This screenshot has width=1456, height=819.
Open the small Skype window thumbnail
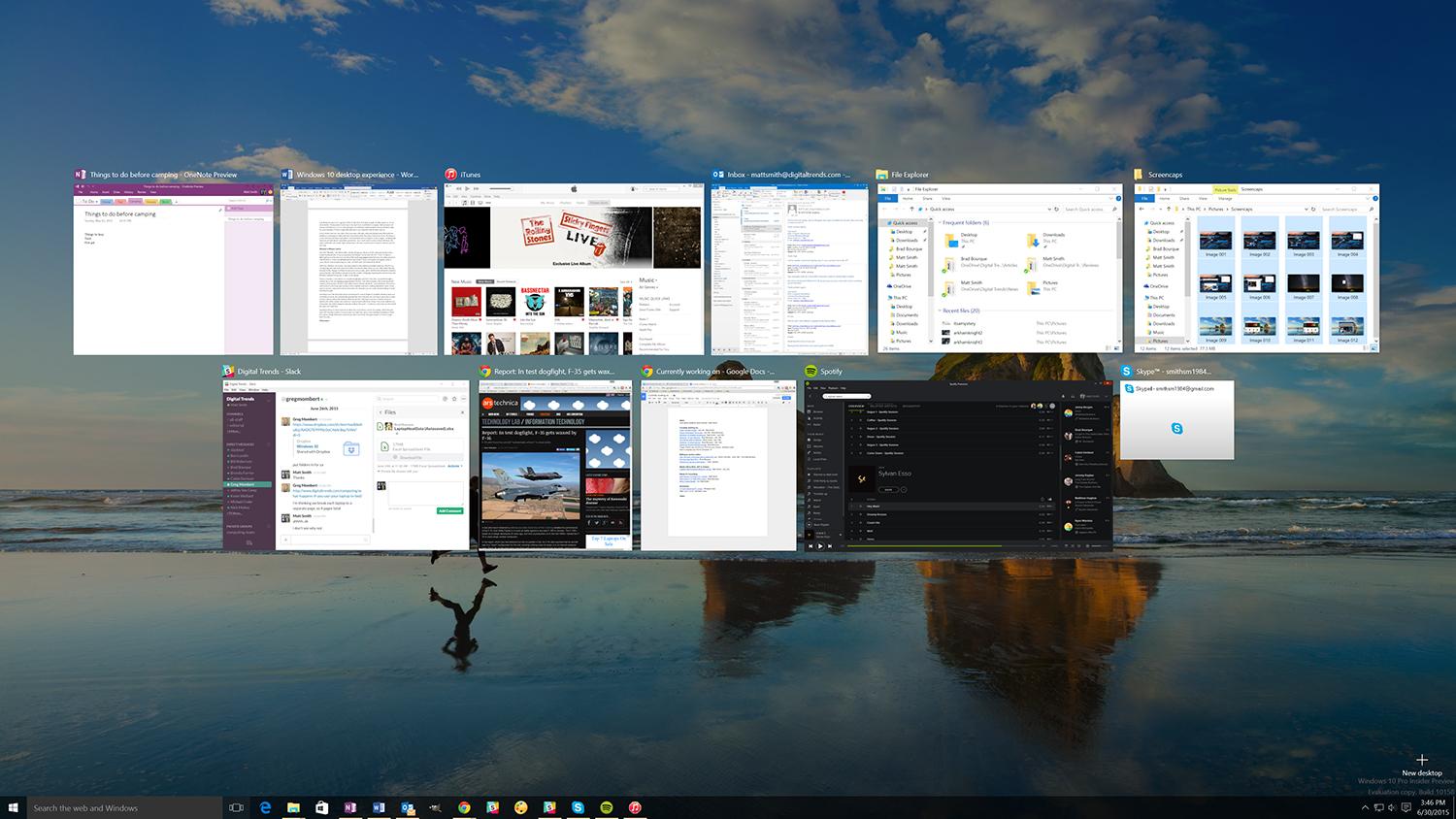[1177, 420]
